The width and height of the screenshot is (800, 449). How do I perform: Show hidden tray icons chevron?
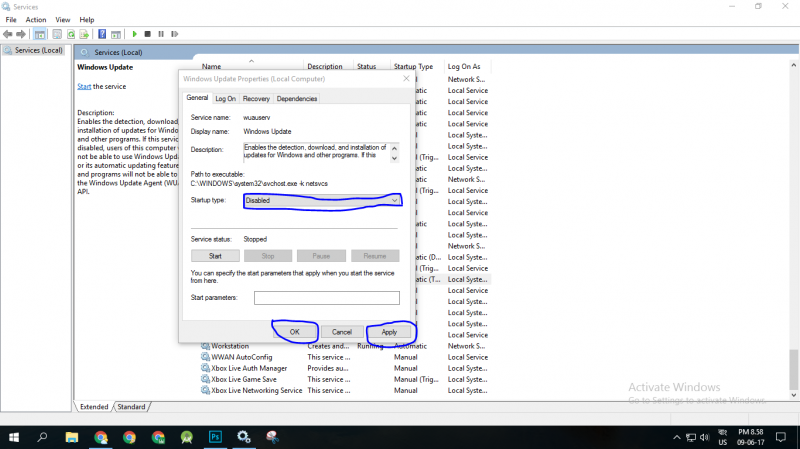click(x=677, y=437)
